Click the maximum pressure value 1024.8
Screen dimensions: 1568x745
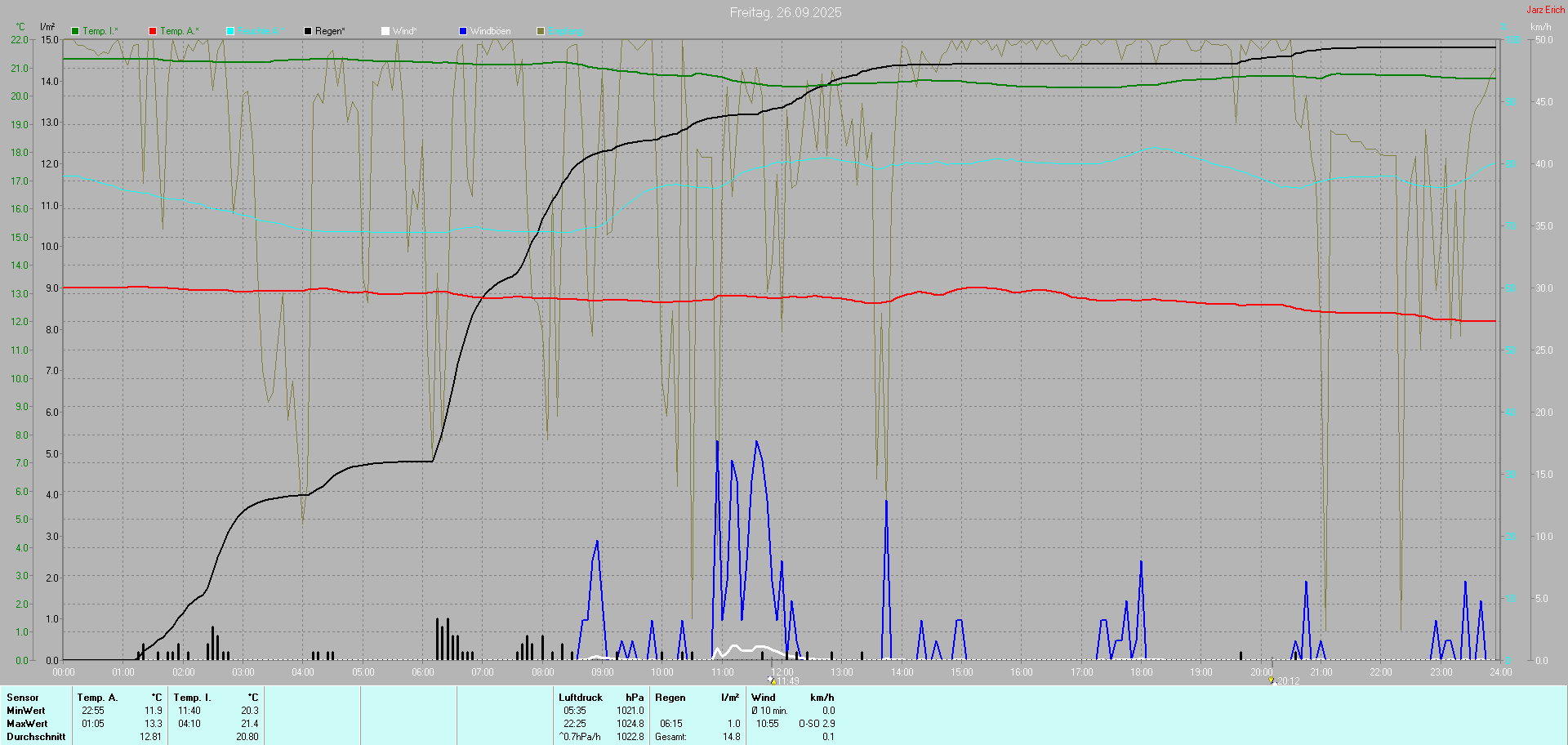pyautogui.click(x=630, y=724)
